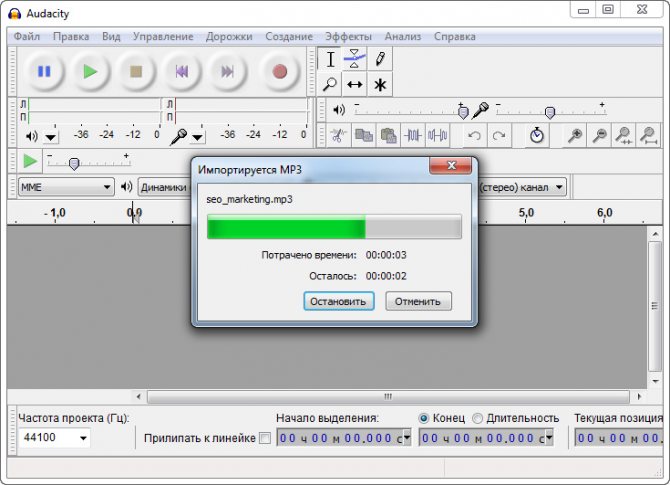This screenshot has width=670, height=485.
Task: Open the Управление menu
Action: pyautogui.click(x=163, y=37)
